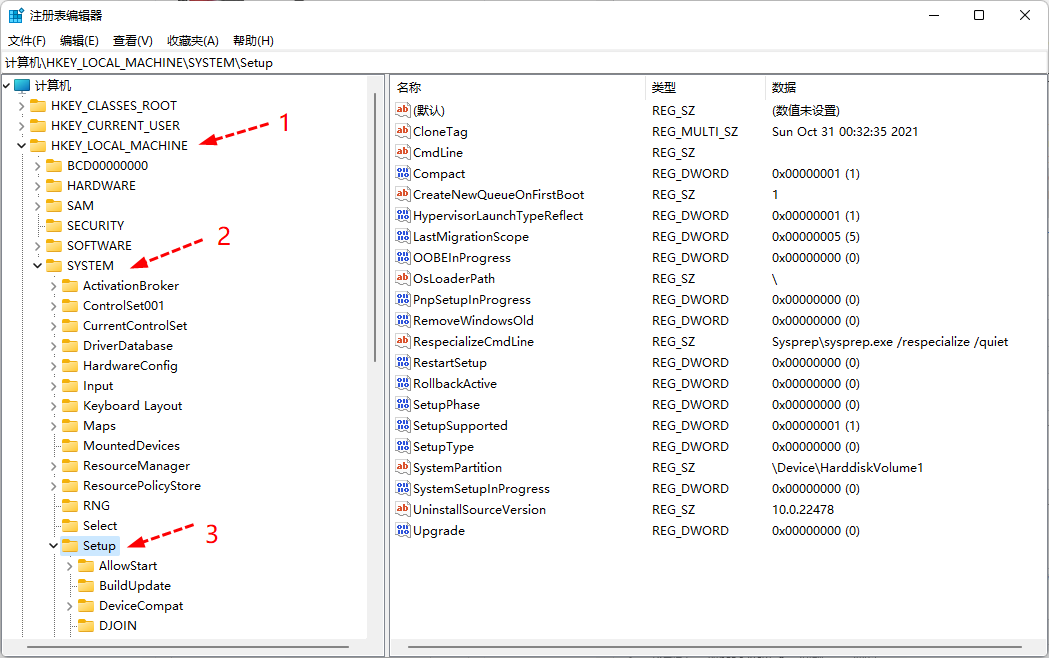Click the 数据 column header
The image size is (1049, 658).
coord(784,87)
